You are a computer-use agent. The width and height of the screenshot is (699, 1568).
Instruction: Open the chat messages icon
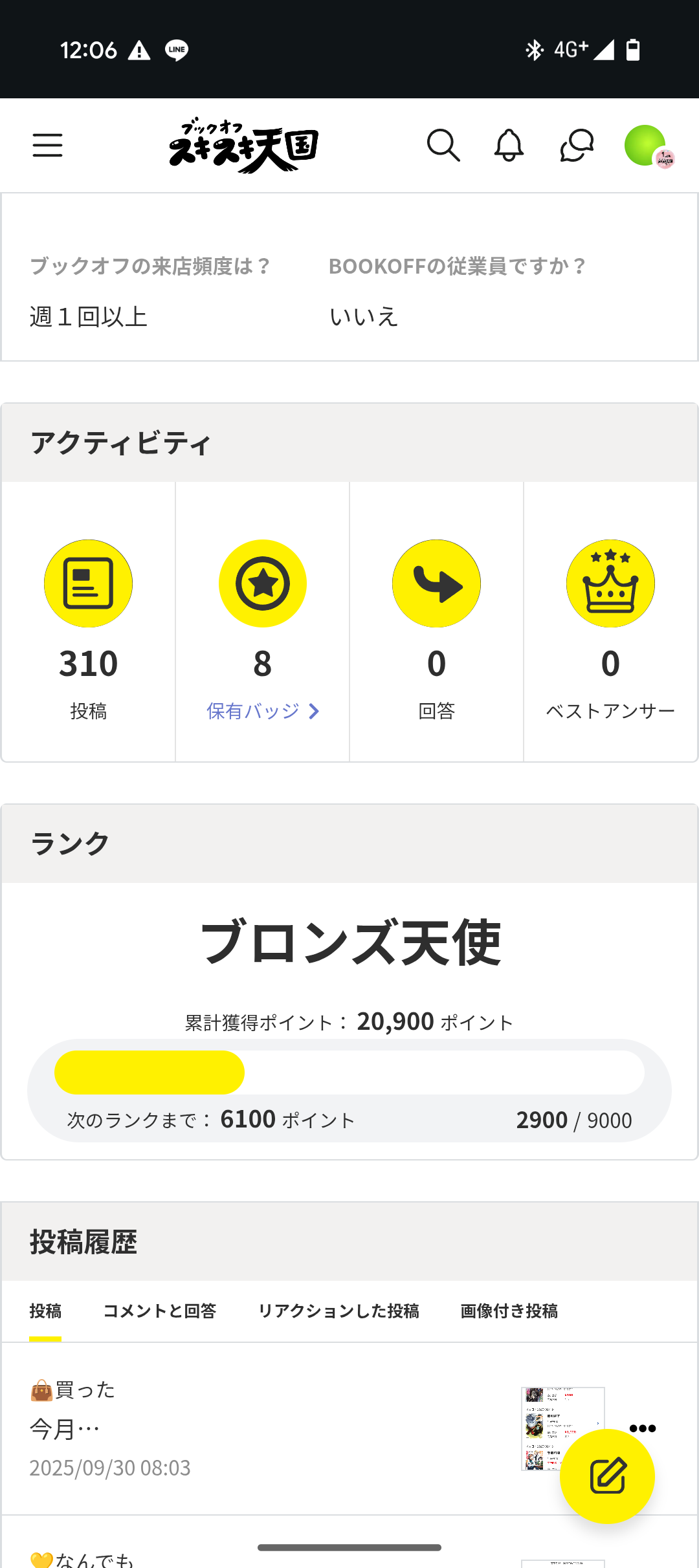coord(577,145)
